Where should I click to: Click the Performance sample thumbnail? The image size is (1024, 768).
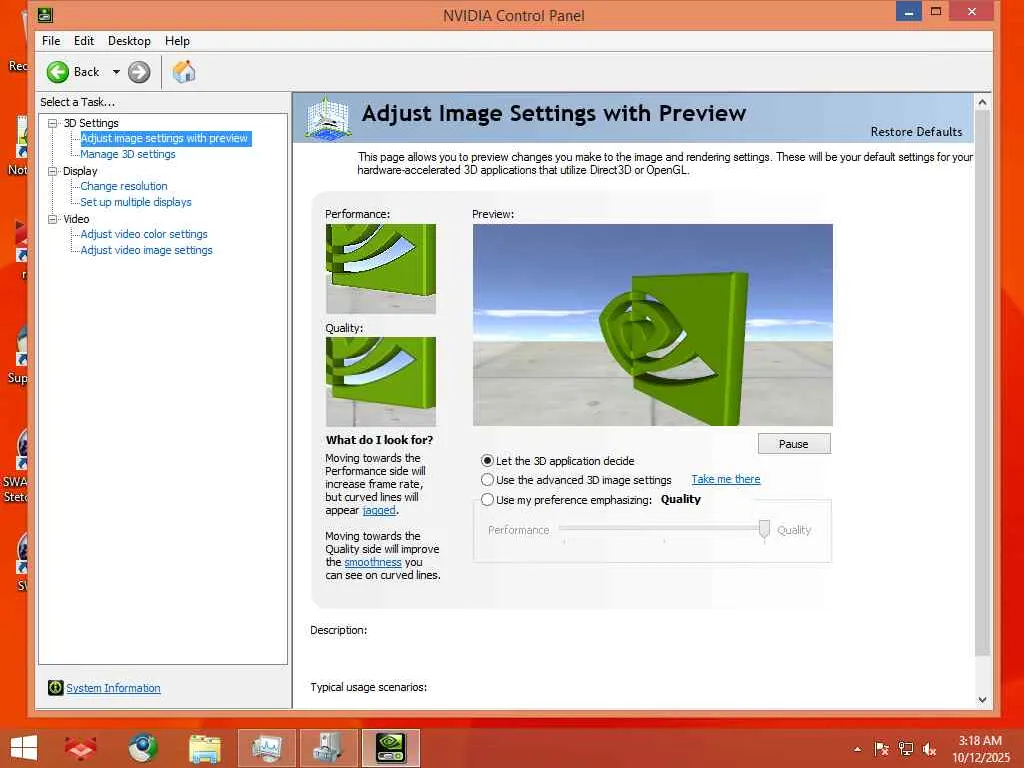coord(381,268)
